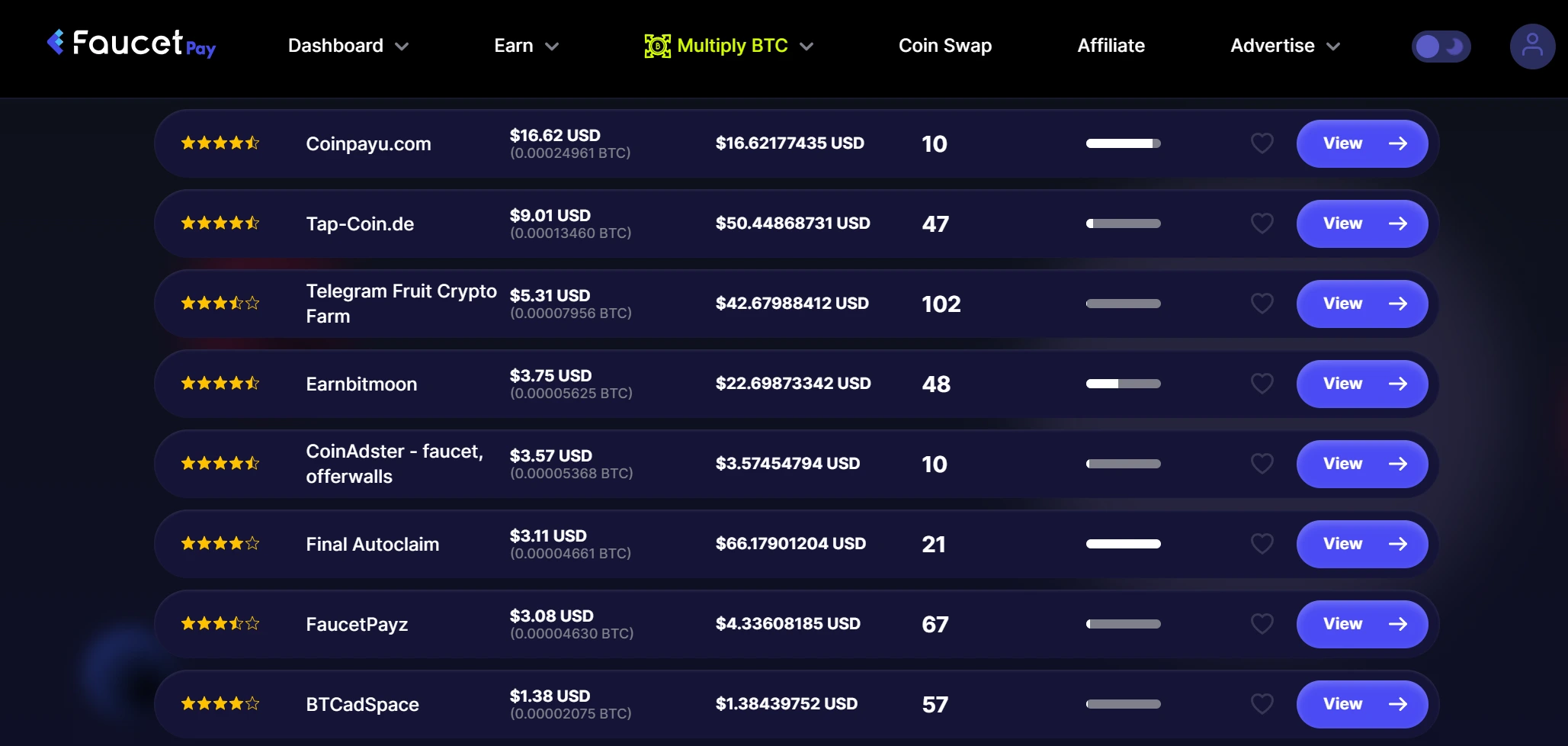This screenshot has width=1568, height=746.
Task: Click the heart icon next to Earnbitmoon
Action: coord(1262,384)
